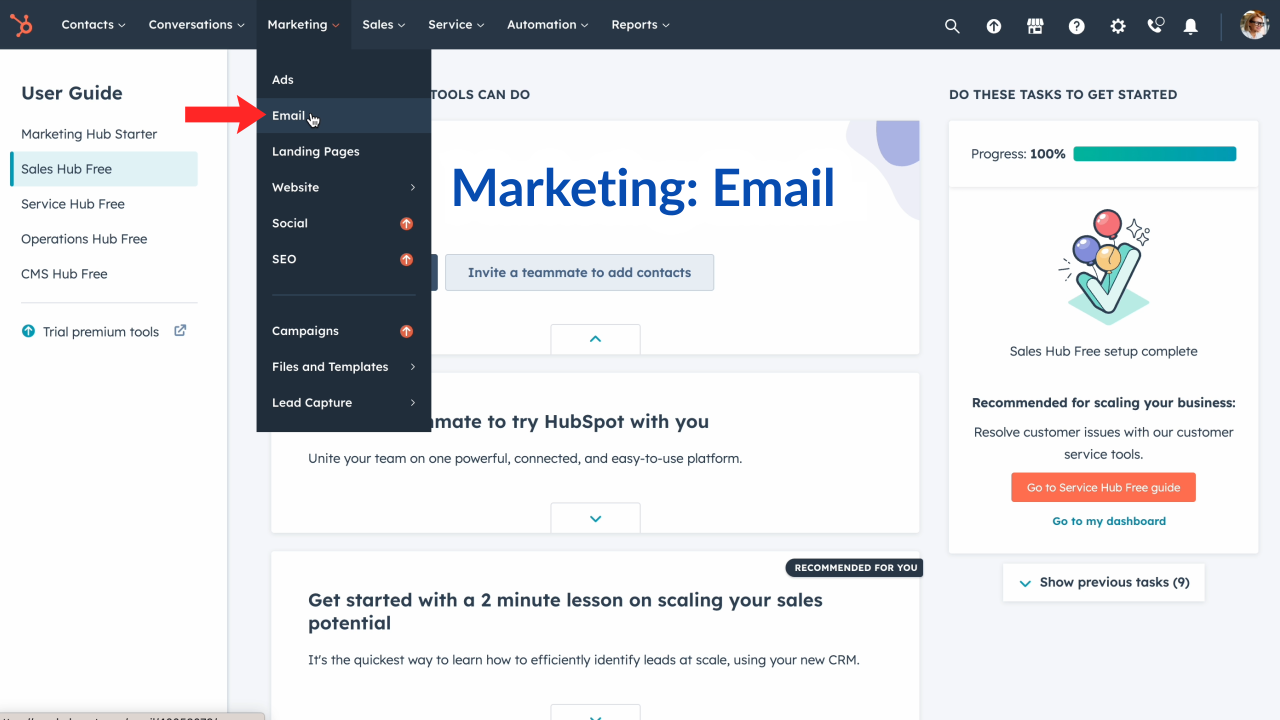Click the RECOMMENDED FOR YOU badge
Image resolution: width=1280 pixels, height=720 pixels.
point(855,568)
